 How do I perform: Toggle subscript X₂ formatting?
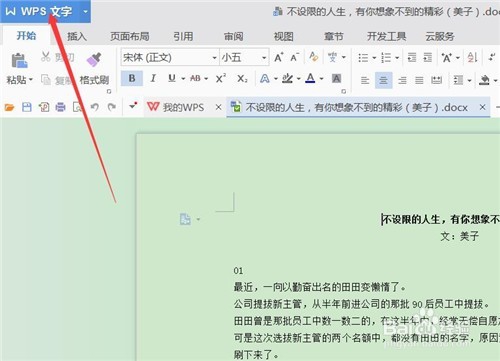pos(242,79)
